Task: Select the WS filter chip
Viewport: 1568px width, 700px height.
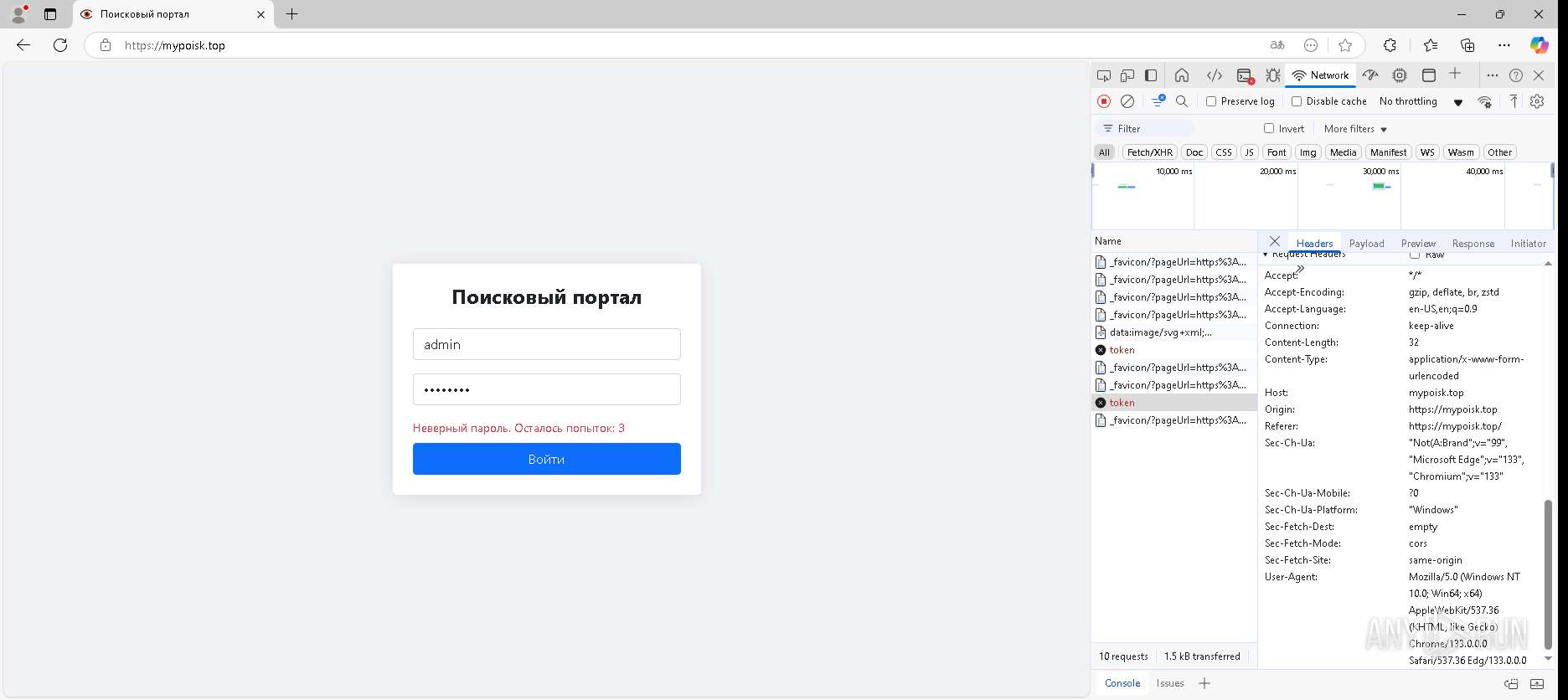Action: point(1427,152)
